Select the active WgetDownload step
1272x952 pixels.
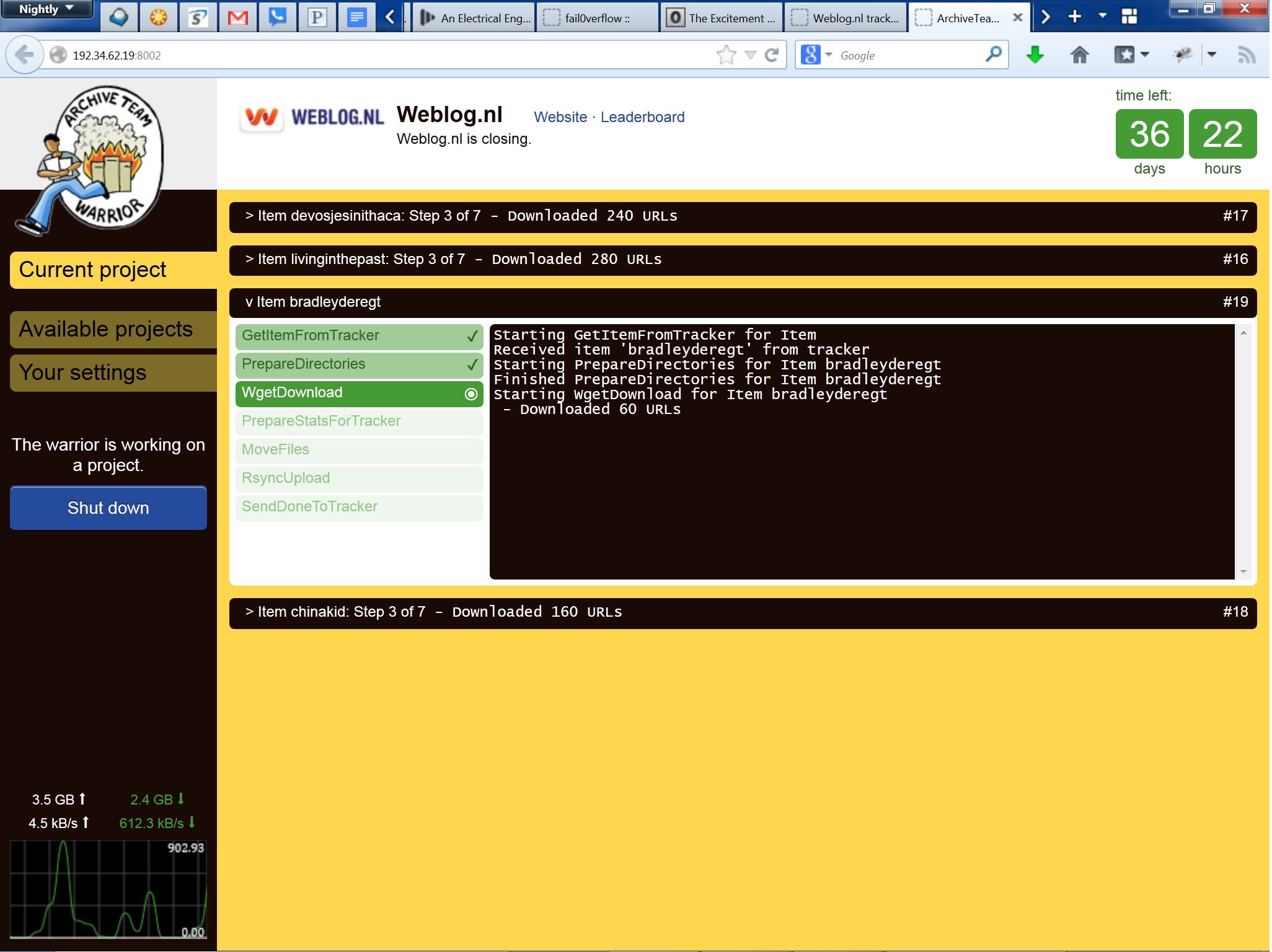359,394
